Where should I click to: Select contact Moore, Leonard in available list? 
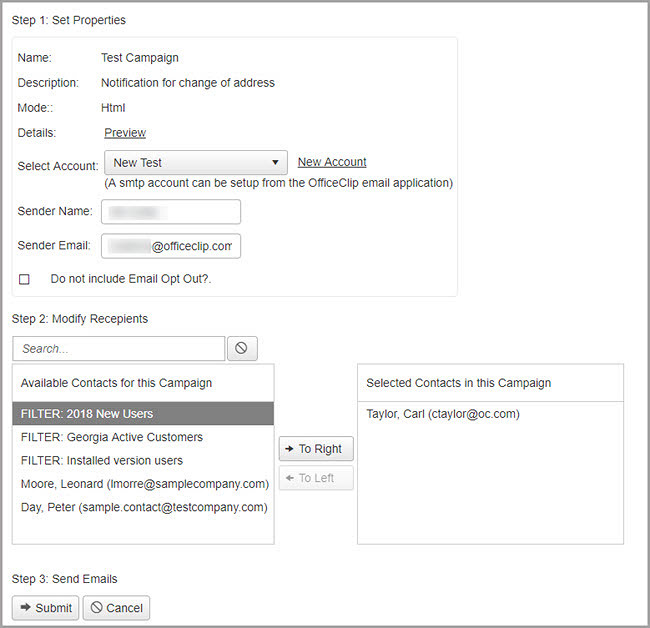[144, 484]
